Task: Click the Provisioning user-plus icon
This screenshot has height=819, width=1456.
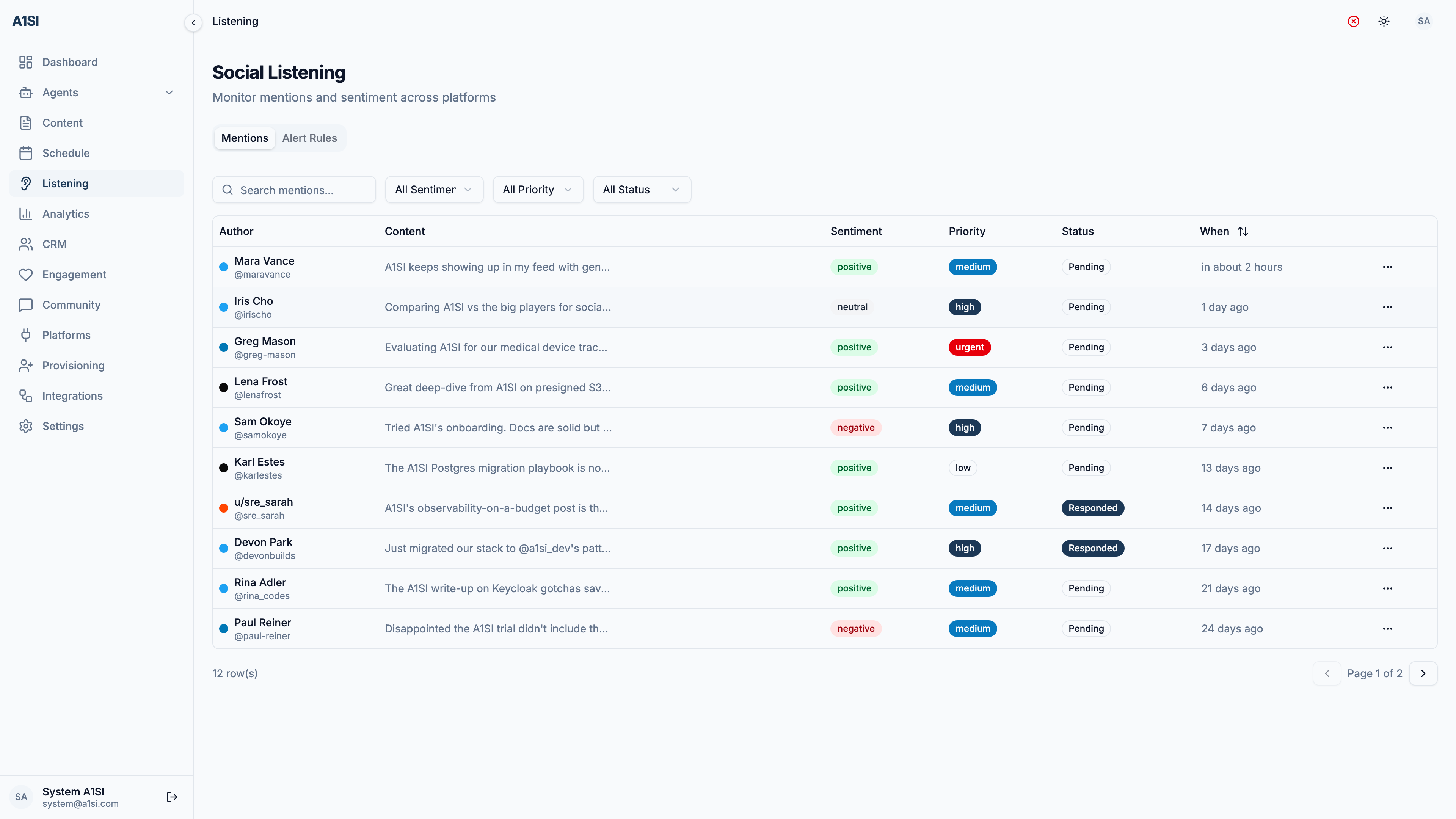Action: click(25, 366)
